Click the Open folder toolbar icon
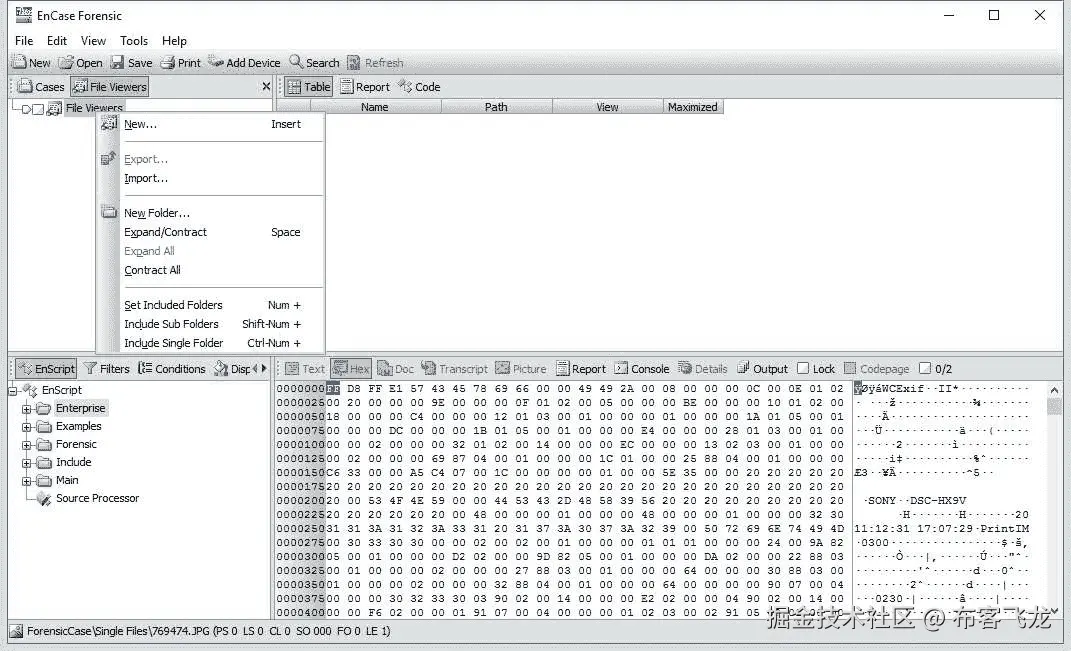Screen dimensions: 1071x651 coord(66,62)
